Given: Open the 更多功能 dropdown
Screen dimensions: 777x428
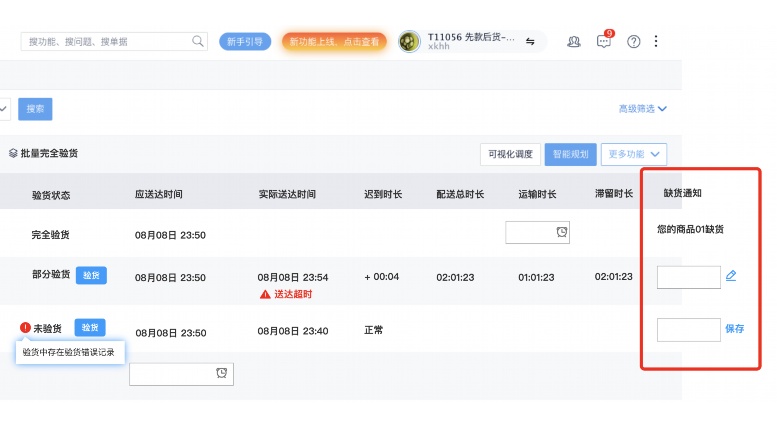Looking at the screenshot, I should point(634,154).
